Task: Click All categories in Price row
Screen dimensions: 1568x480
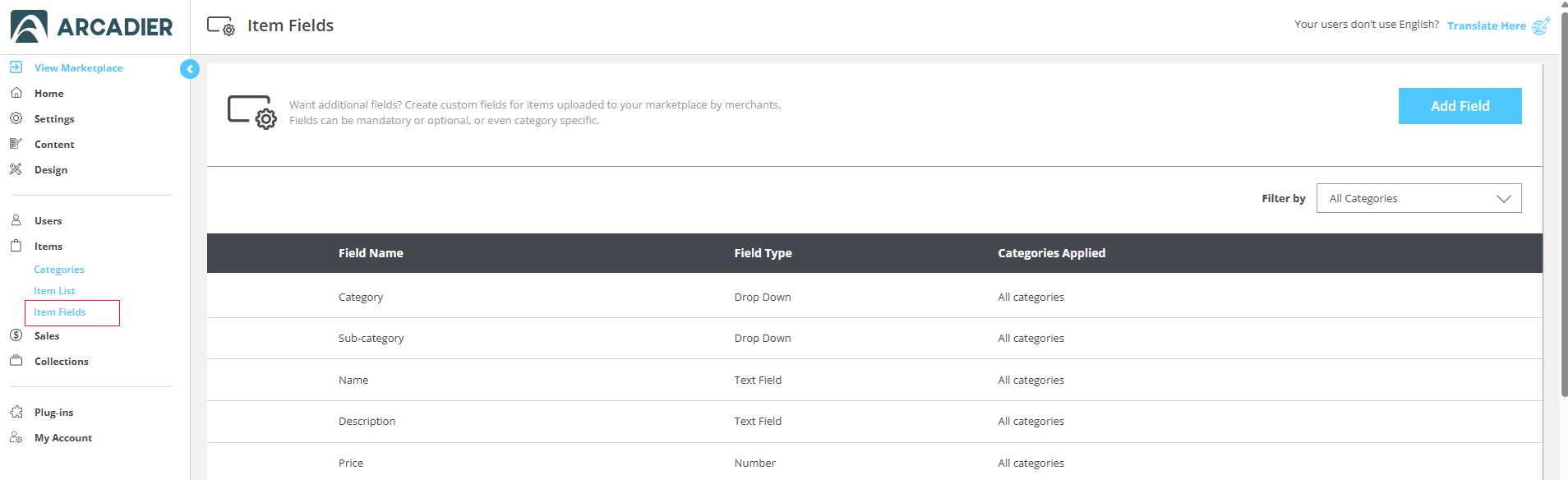Action: pyautogui.click(x=1031, y=463)
